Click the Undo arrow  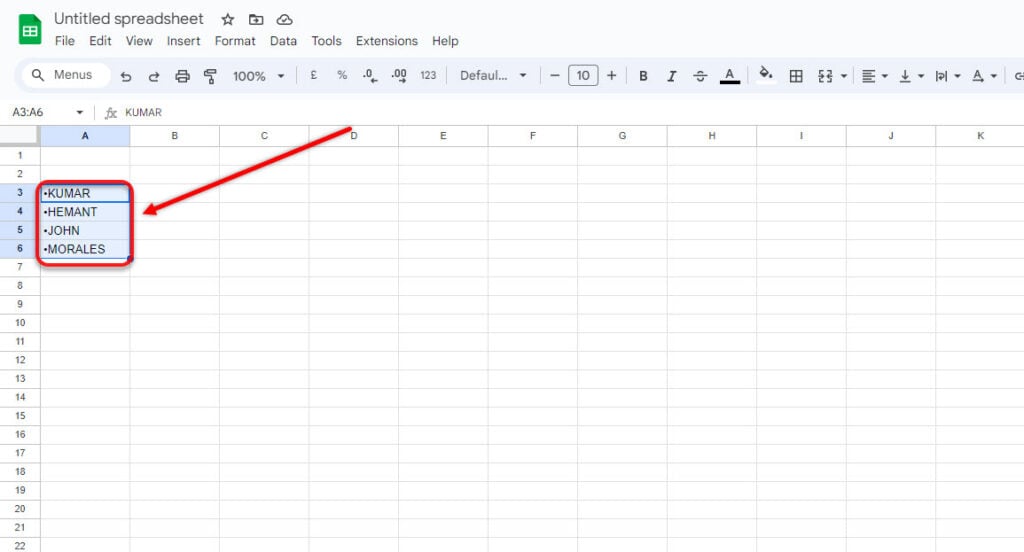tap(126, 76)
